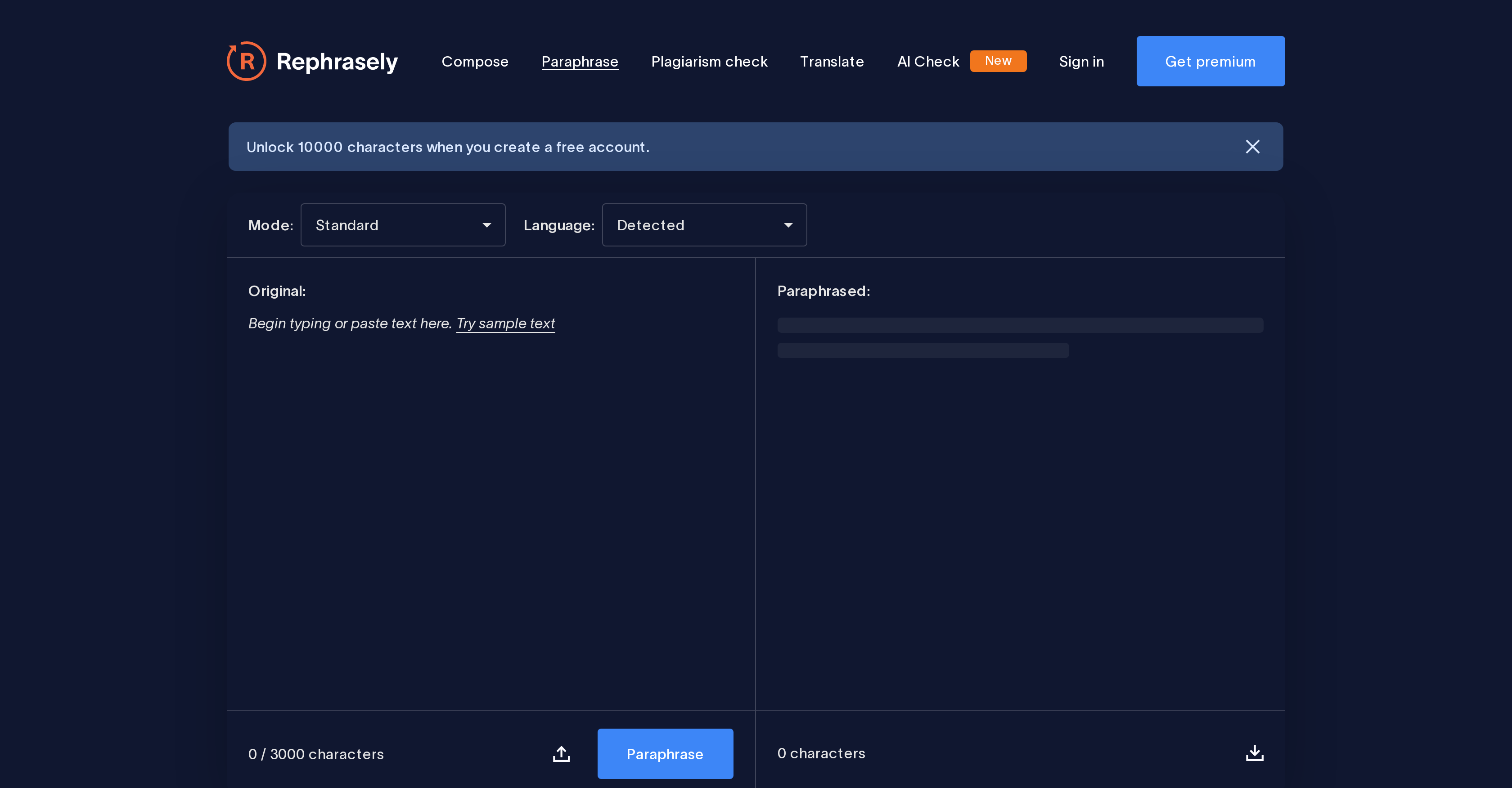Viewport: 1512px width, 788px height.
Task: Select the Paraphrase navigation item
Action: (x=579, y=61)
